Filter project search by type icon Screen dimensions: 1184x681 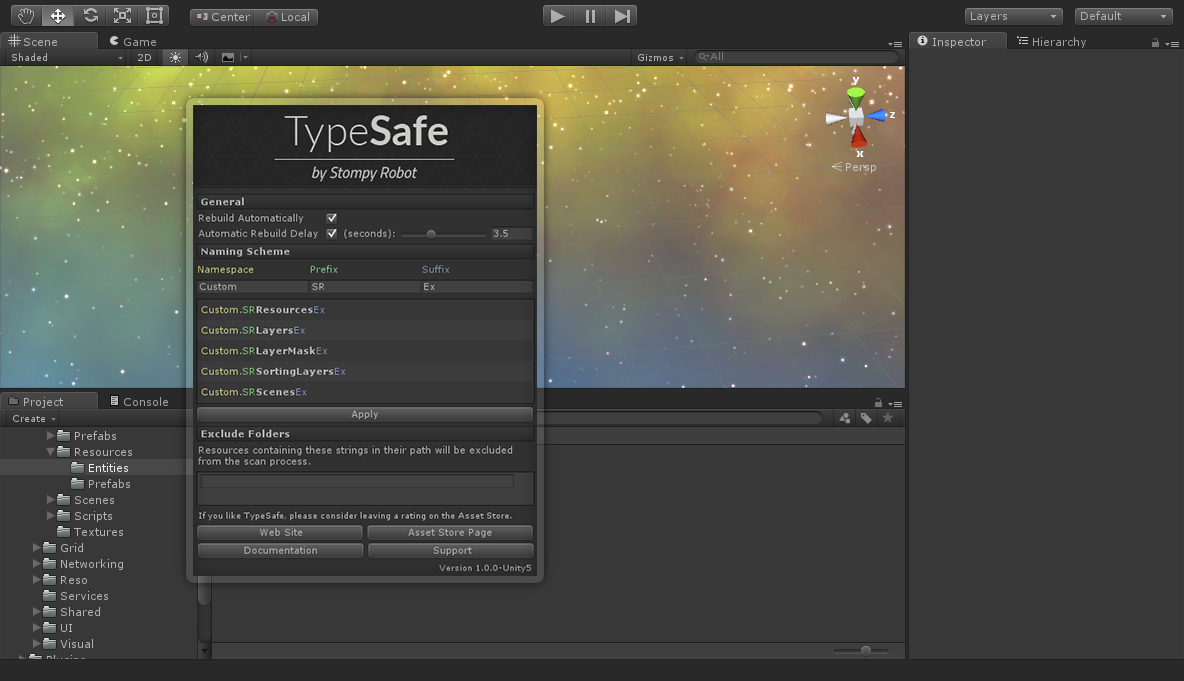coord(844,418)
